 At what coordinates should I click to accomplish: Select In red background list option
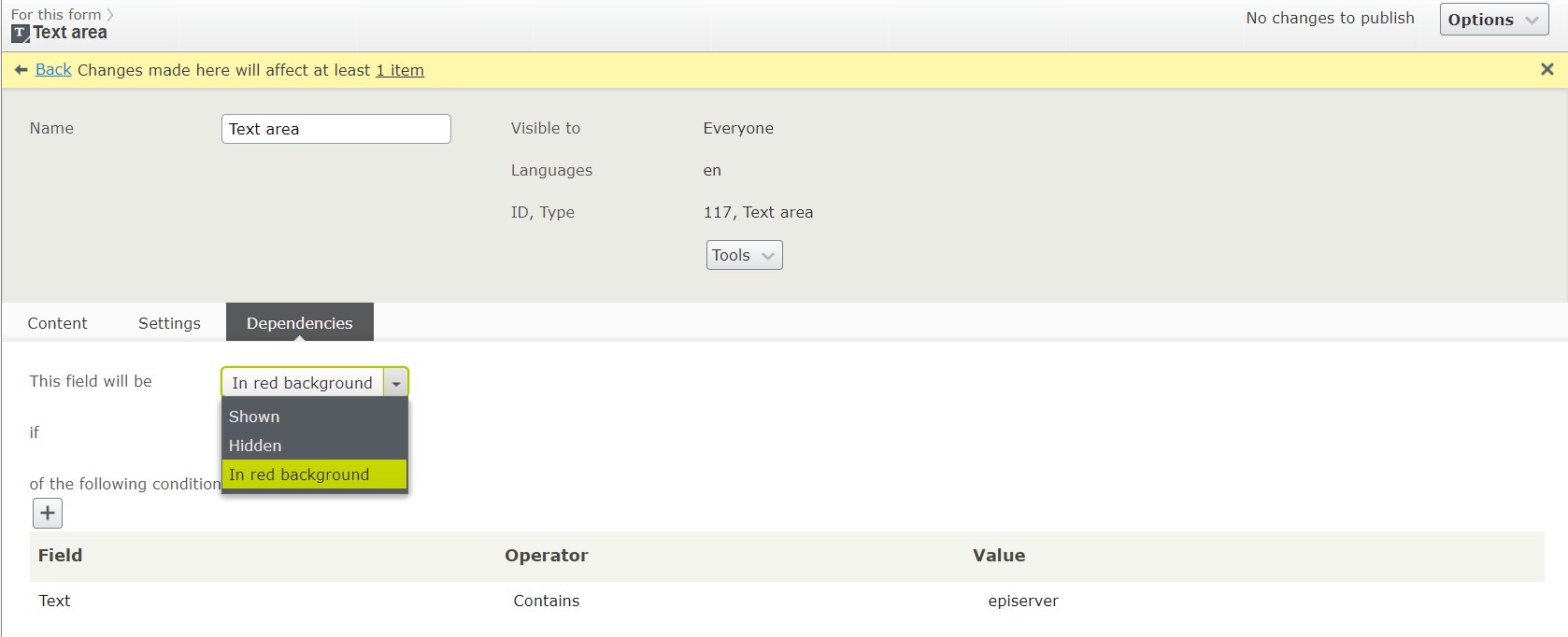click(299, 474)
